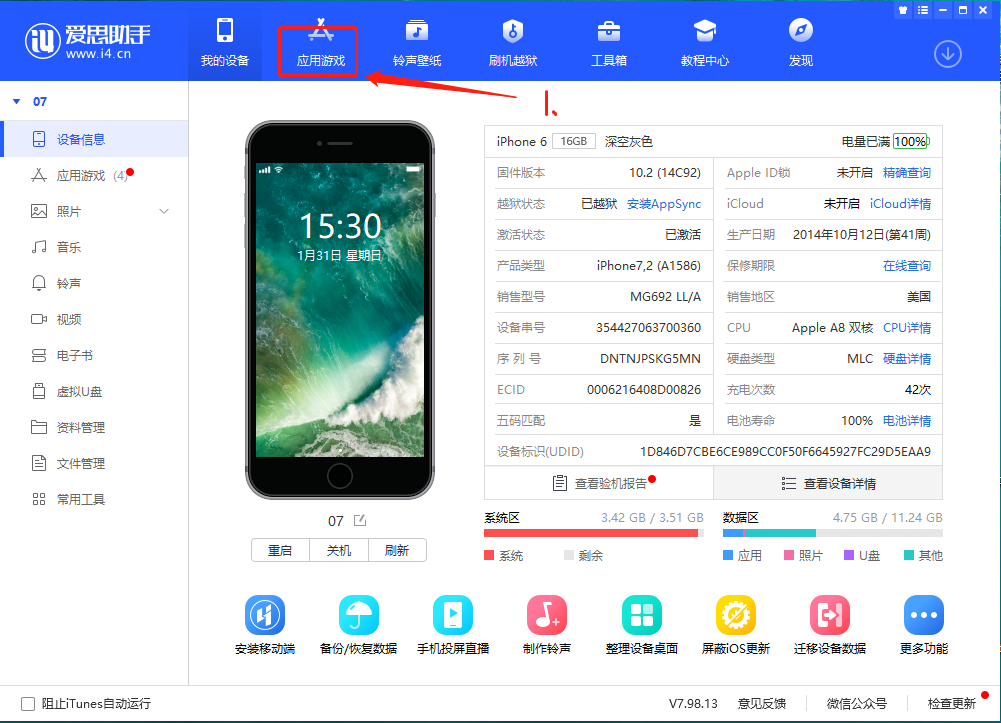Screen dimensions: 1001x723
Task: Collapse the 07 device entry
Action: (17, 100)
